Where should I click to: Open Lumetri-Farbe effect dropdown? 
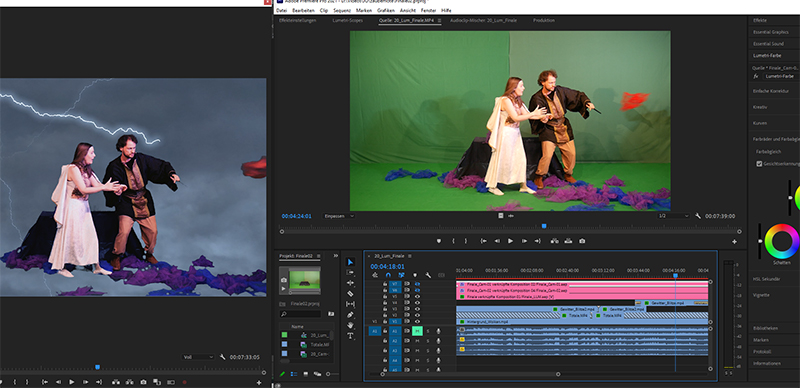(781, 76)
